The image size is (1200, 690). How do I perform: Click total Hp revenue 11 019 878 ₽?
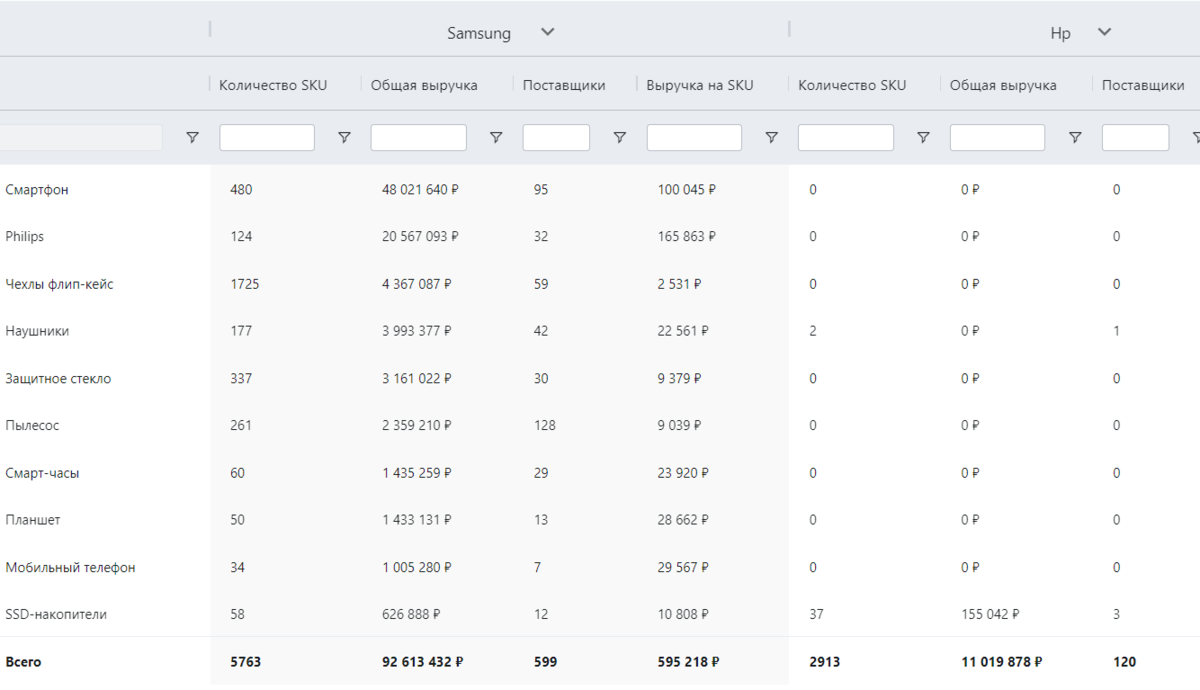pyautogui.click(x=1002, y=661)
